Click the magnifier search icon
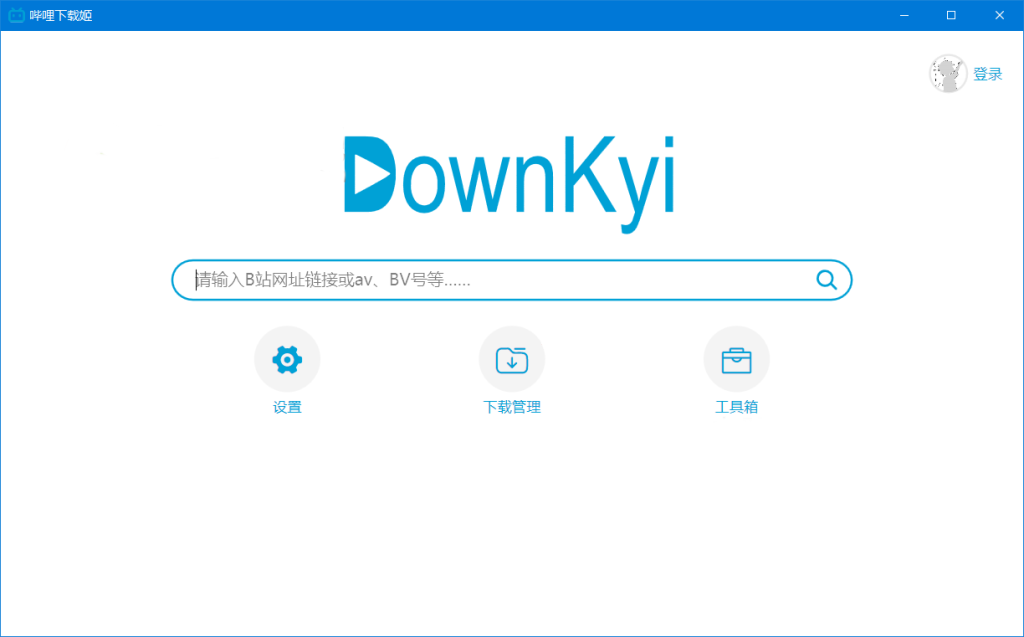The height and width of the screenshot is (637, 1024). click(826, 280)
